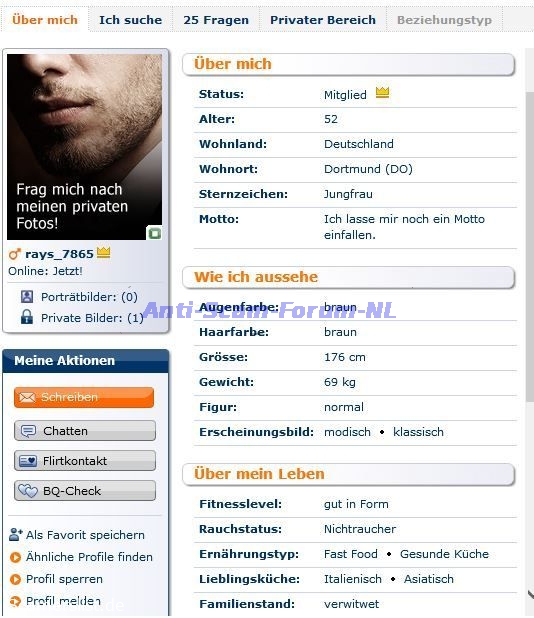Click the crown icon next to username rays_7865
The height and width of the screenshot is (618, 534).
point(104,252)
